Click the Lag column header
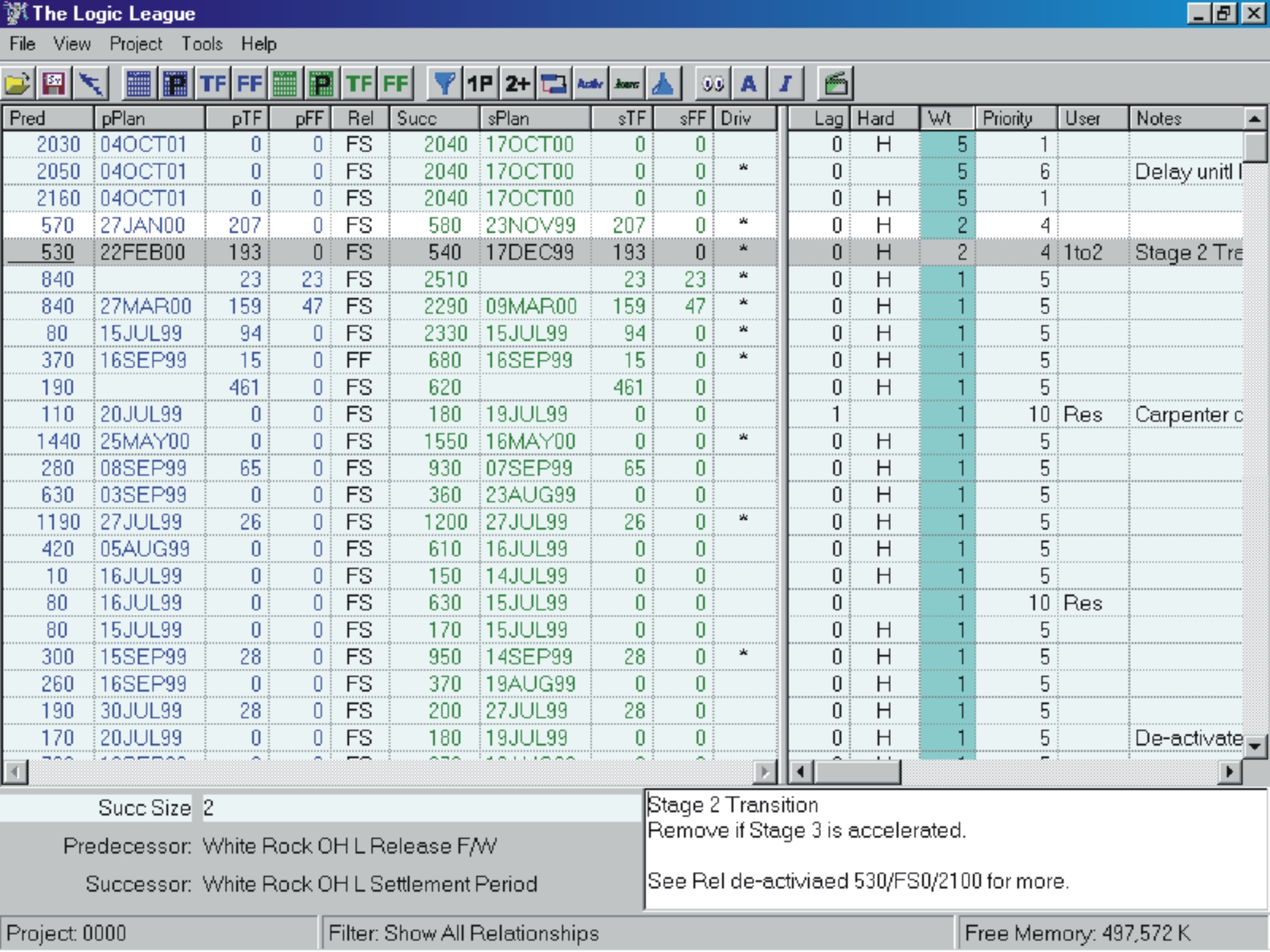 point(819,118)
